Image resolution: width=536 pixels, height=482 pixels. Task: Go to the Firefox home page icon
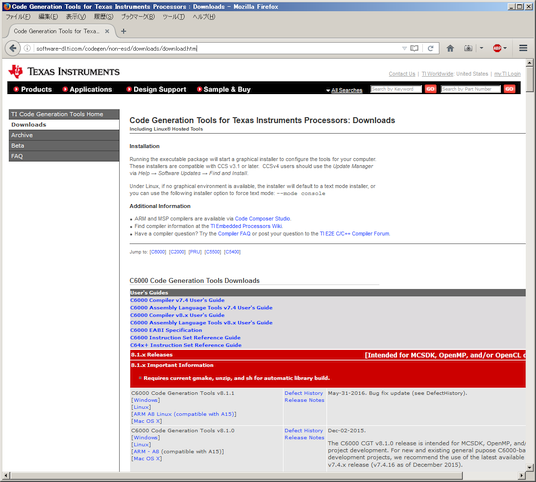tap(450, 48)
